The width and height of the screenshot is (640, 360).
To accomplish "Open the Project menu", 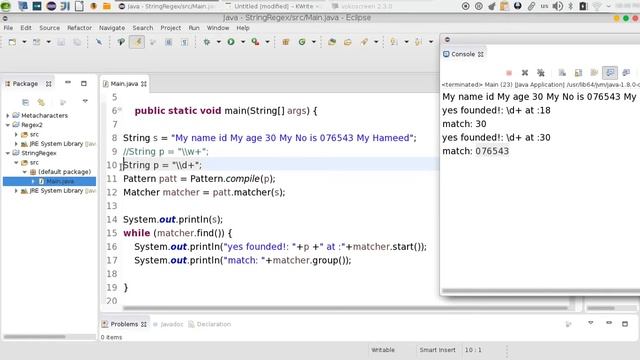I will coord(171,28).
